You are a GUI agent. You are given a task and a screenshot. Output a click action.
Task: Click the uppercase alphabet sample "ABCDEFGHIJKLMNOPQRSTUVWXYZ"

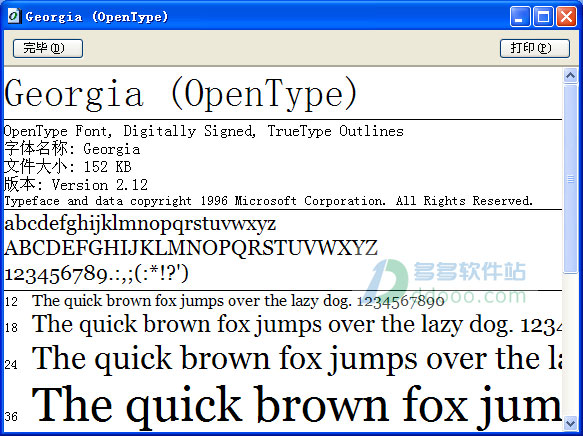[x=191, y=248]
